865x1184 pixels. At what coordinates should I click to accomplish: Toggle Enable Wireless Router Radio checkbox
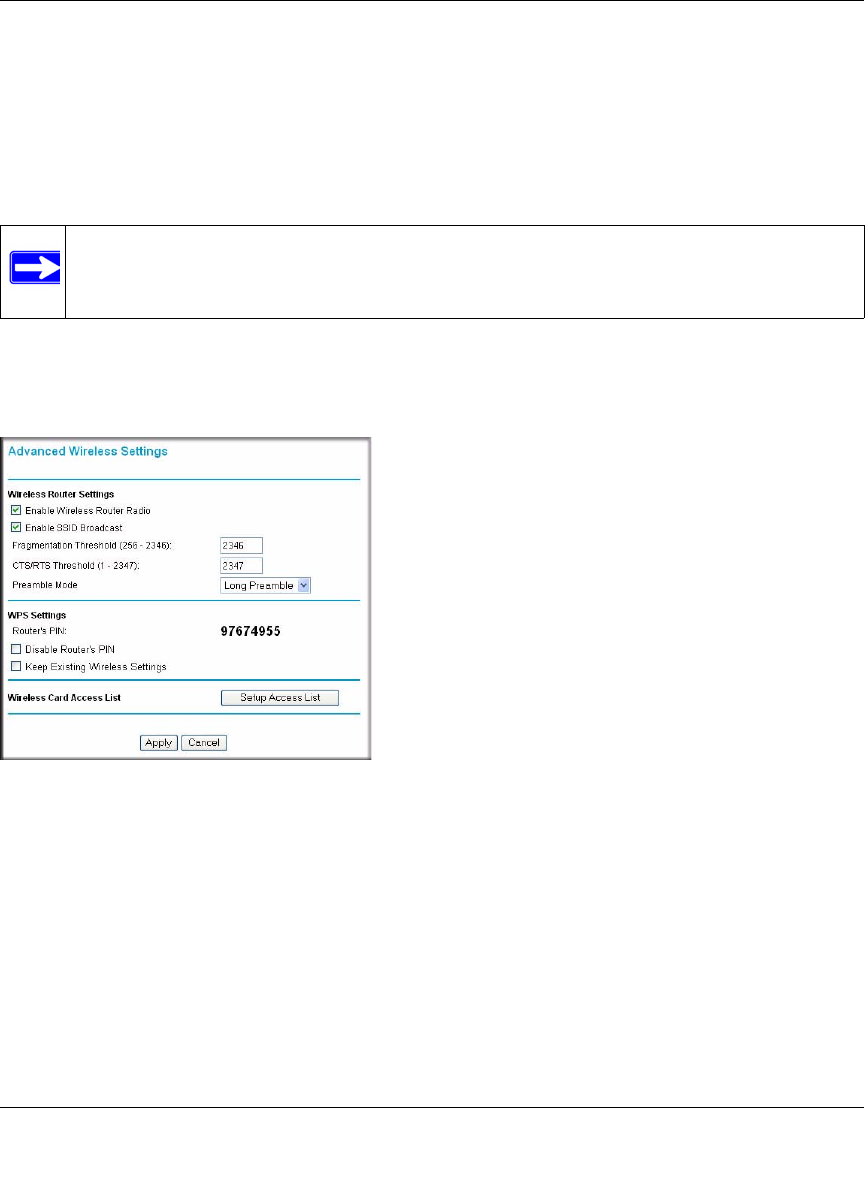pos(16,510)
